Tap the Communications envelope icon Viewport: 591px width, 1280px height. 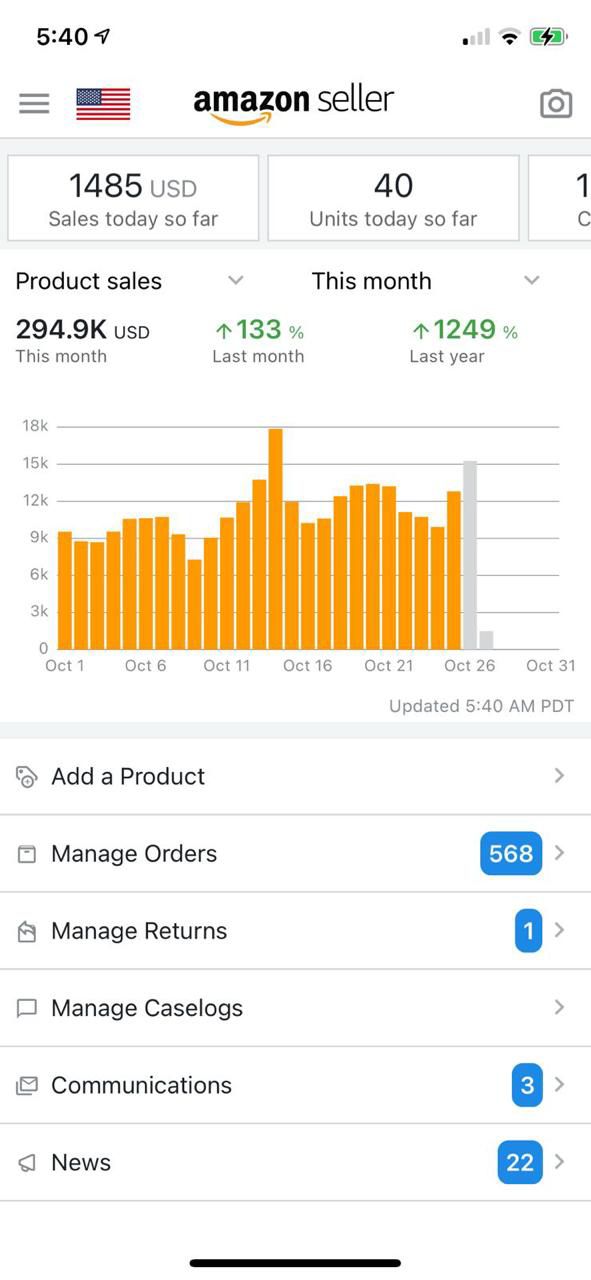coord(28,1085)
